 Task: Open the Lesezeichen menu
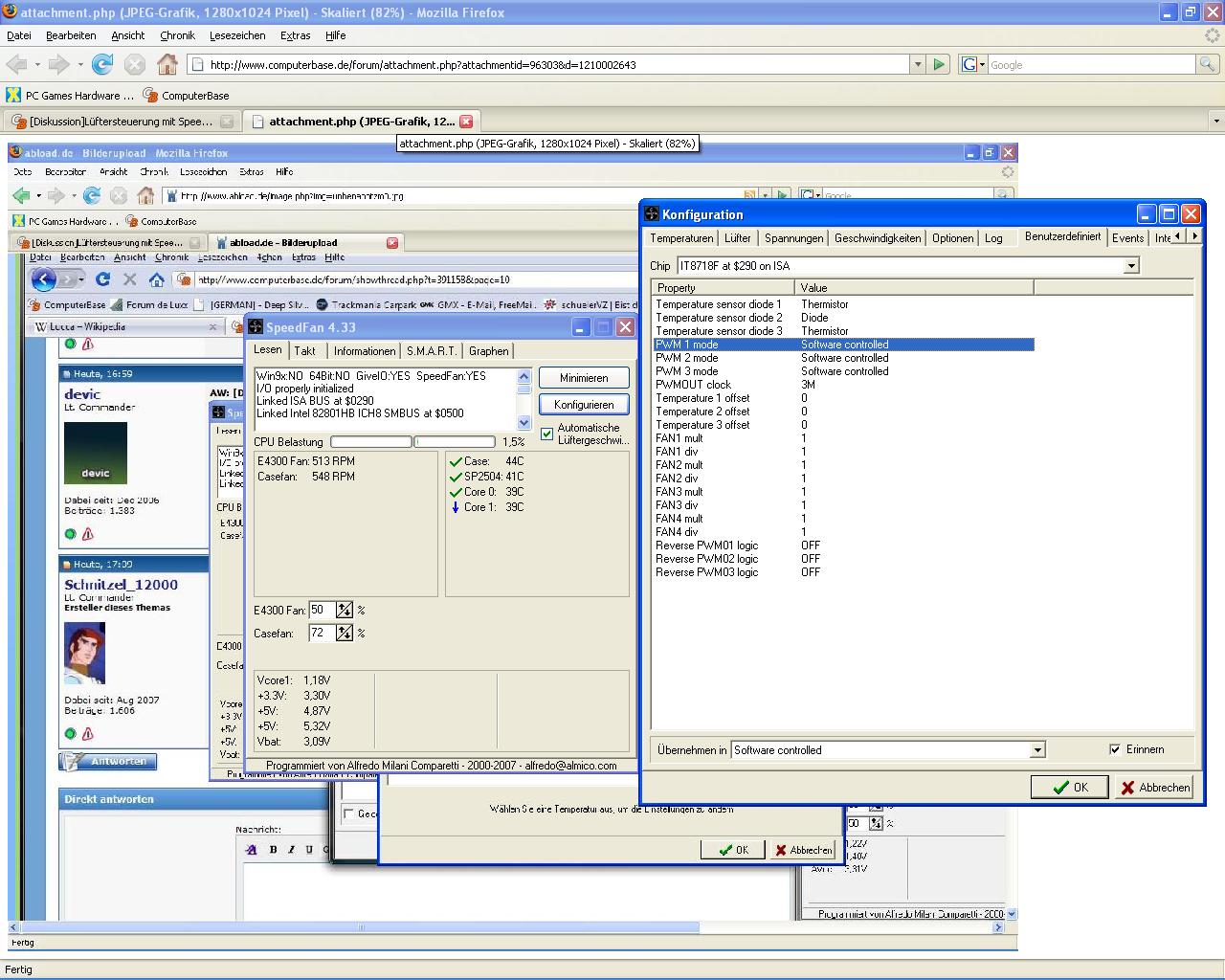(x=237, y=35)
